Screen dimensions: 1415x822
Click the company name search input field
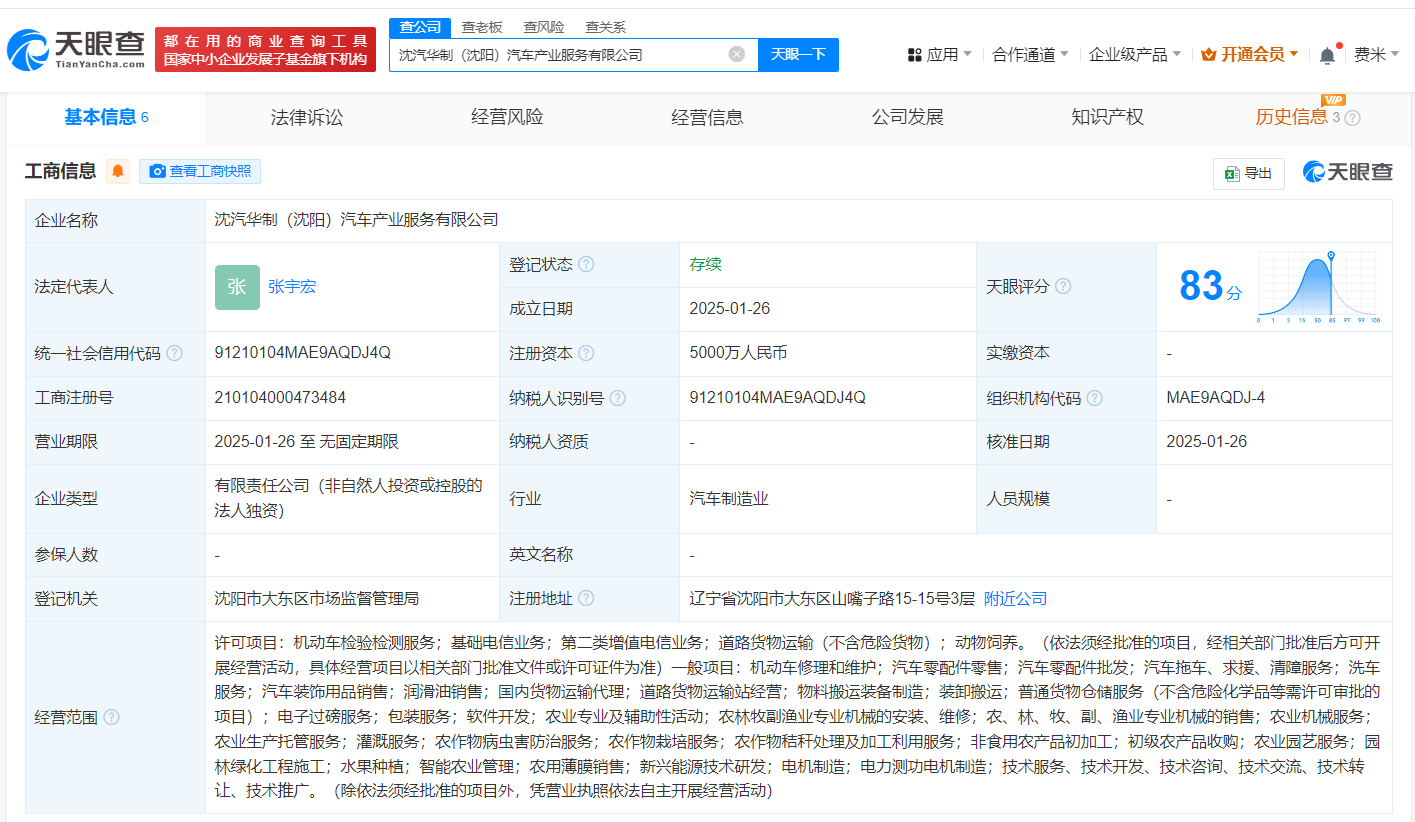click(560, 55)
